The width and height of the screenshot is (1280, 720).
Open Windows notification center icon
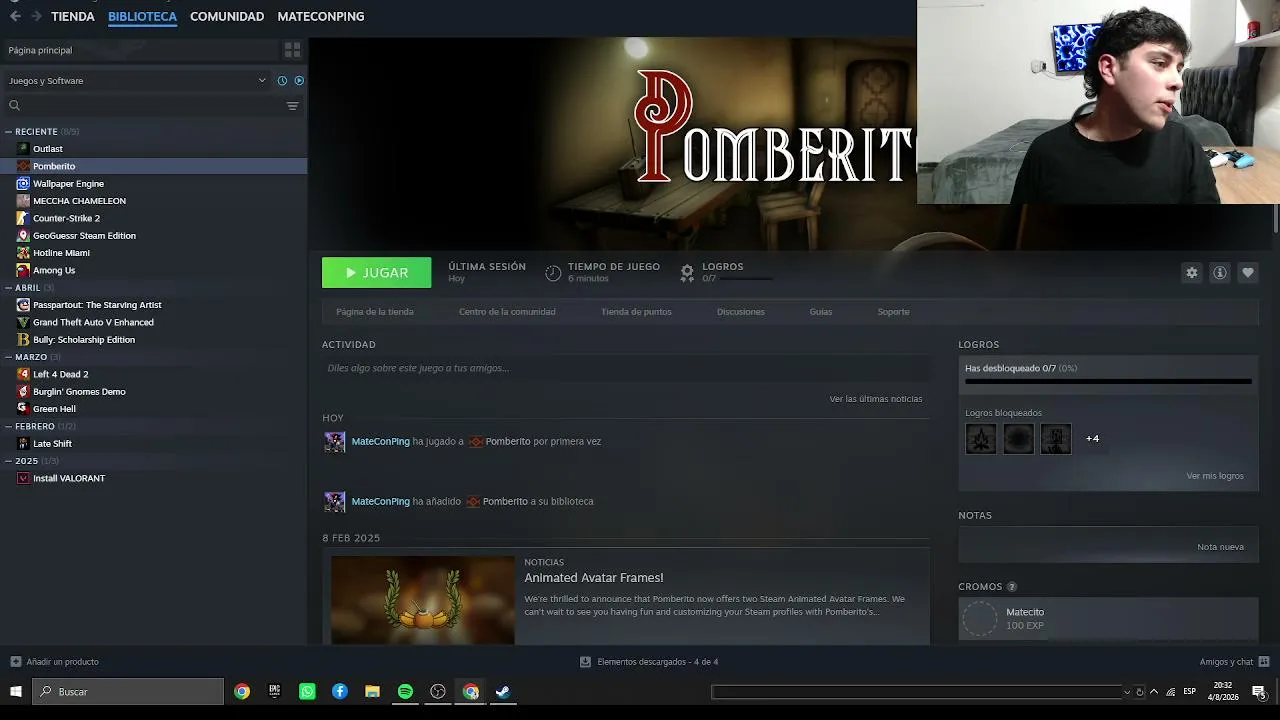pyautogui.click(x=1259, y=692)
